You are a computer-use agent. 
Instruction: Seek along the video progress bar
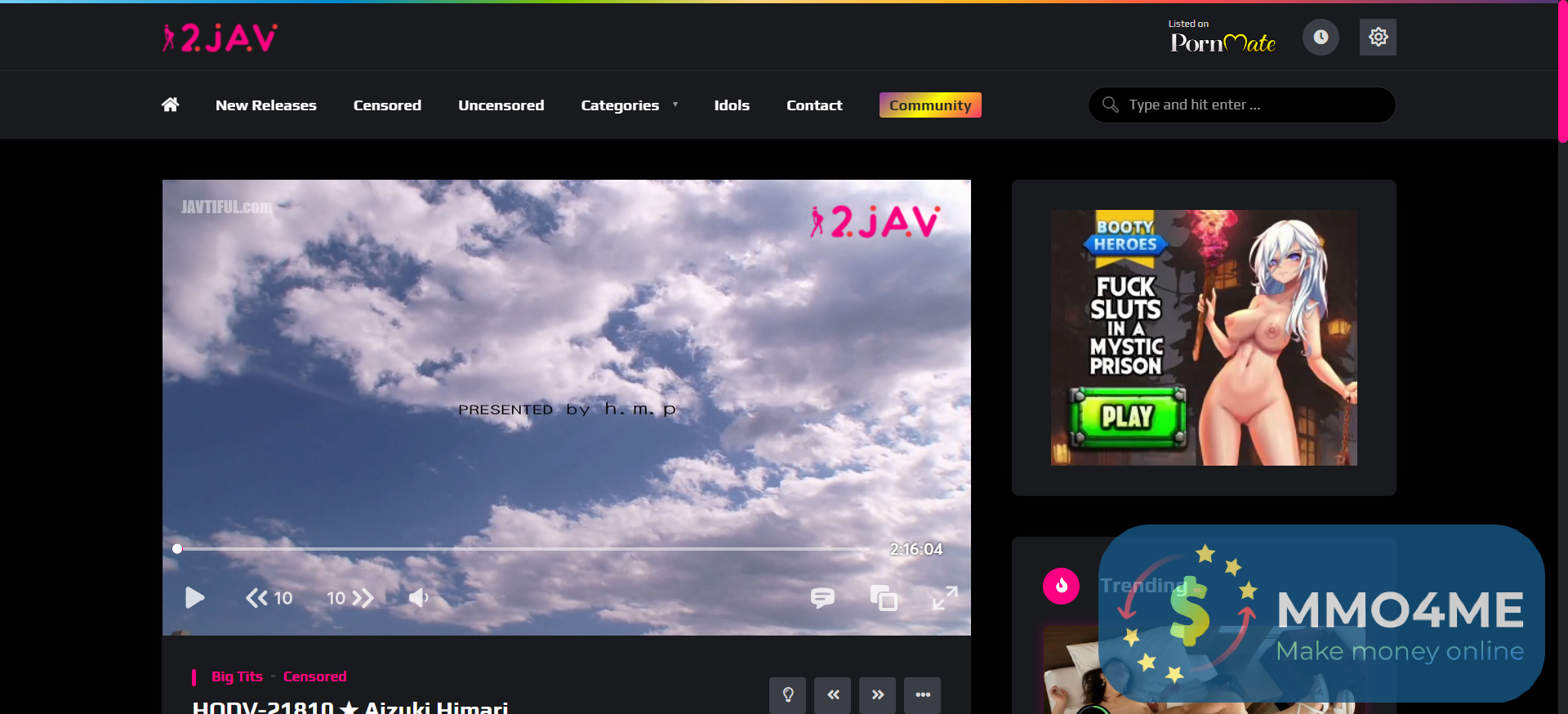pos(523,549)
